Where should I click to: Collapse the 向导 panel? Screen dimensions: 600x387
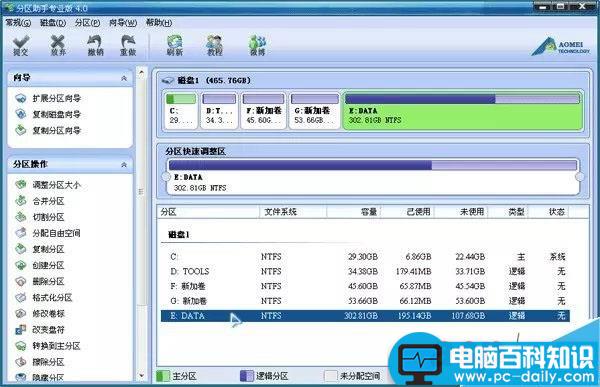point(124,78)
